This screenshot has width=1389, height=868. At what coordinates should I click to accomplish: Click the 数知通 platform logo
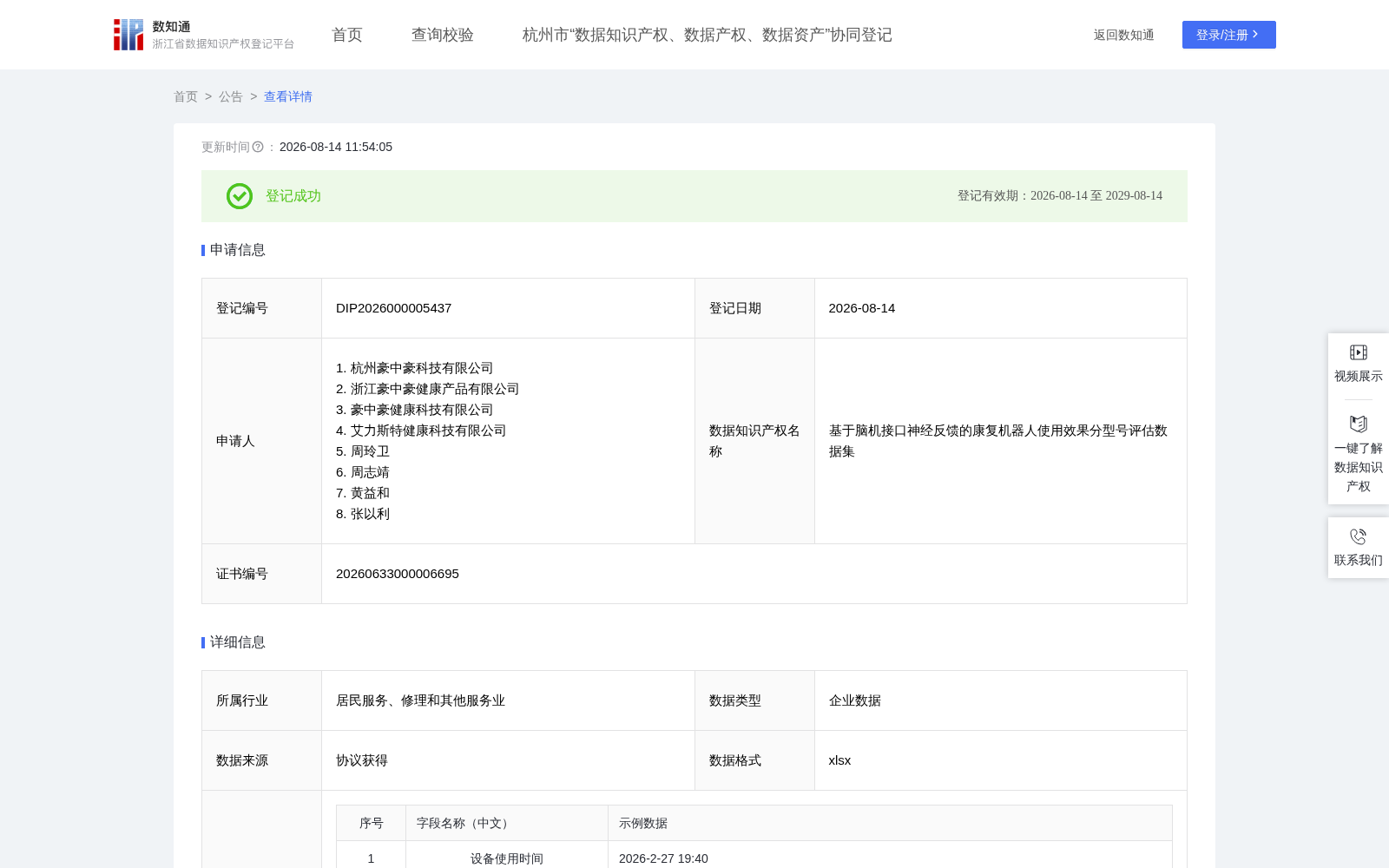point(204,35)
